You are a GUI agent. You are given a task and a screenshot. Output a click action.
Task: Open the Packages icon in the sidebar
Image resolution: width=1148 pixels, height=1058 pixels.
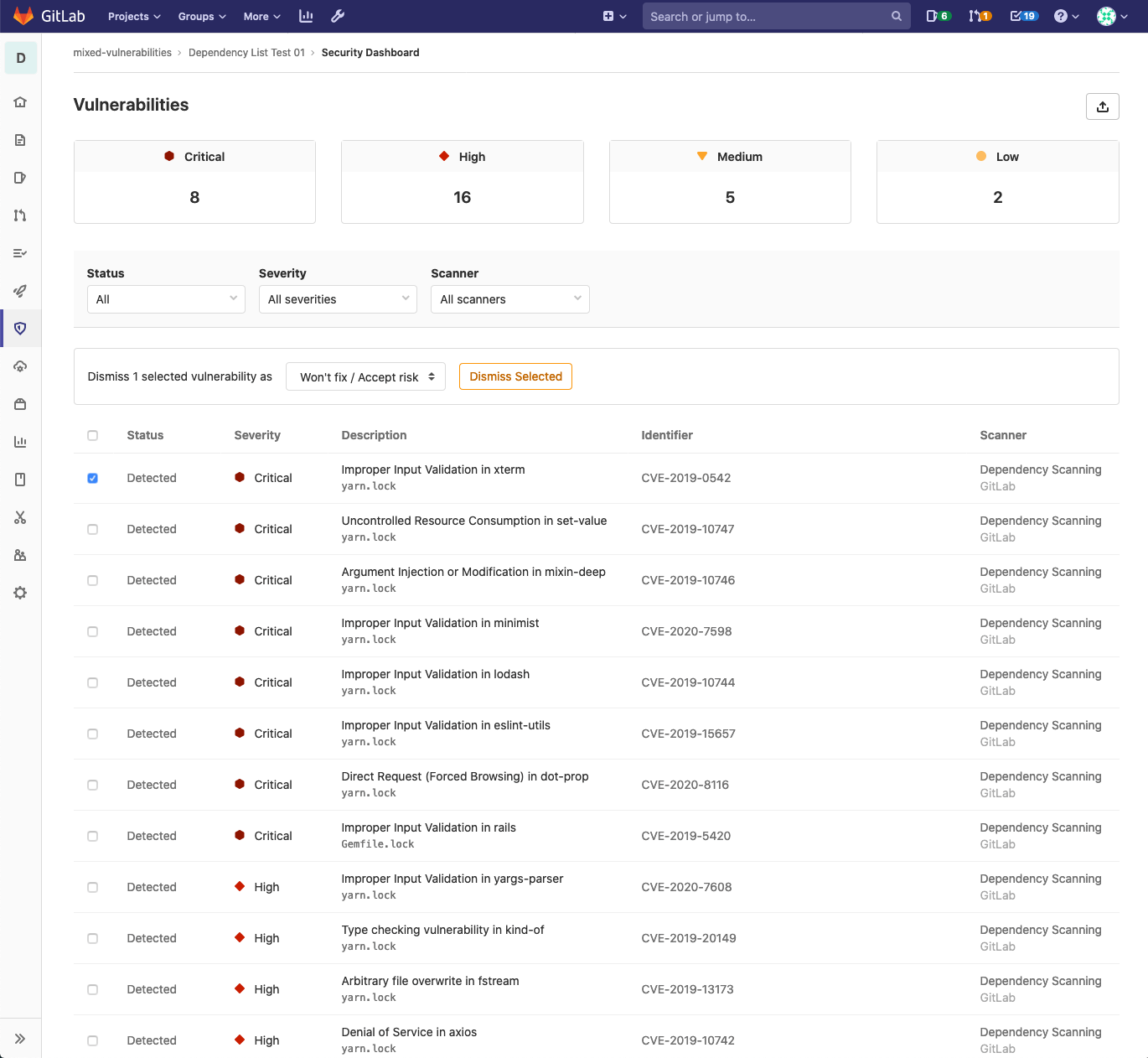tap(20, 403)
